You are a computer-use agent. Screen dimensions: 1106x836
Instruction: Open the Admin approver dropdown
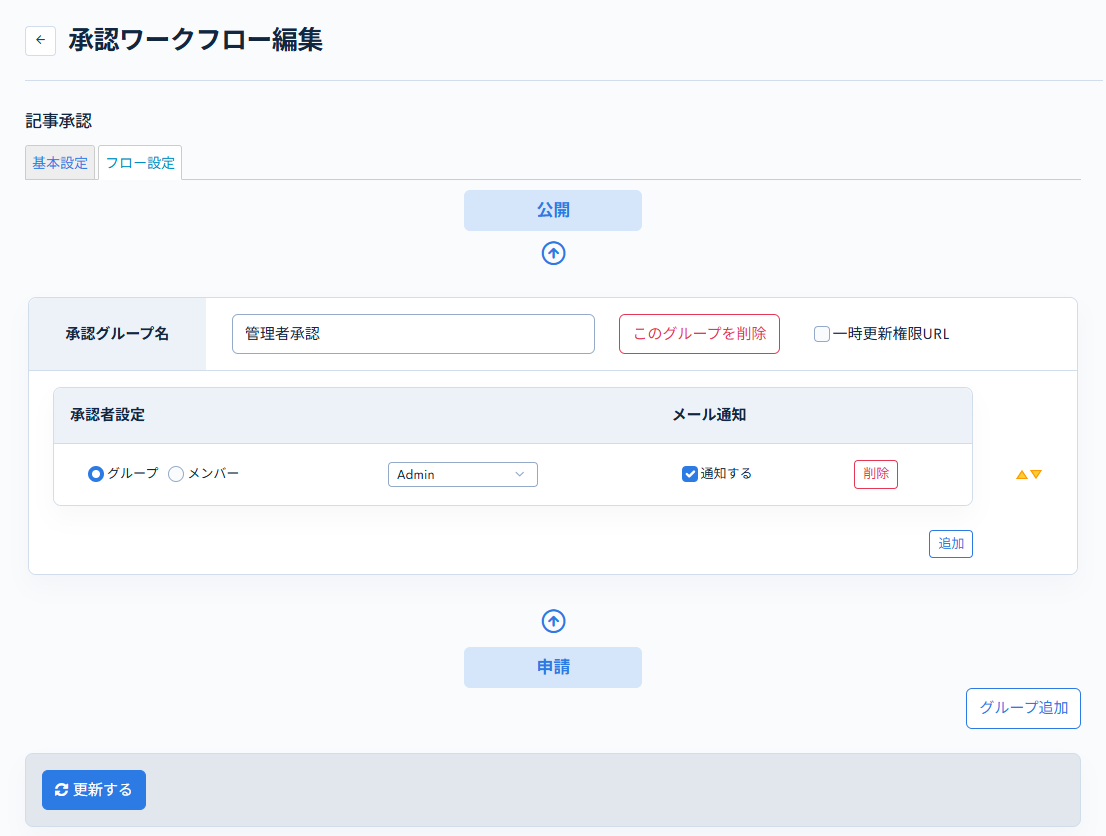coord(462,474)
